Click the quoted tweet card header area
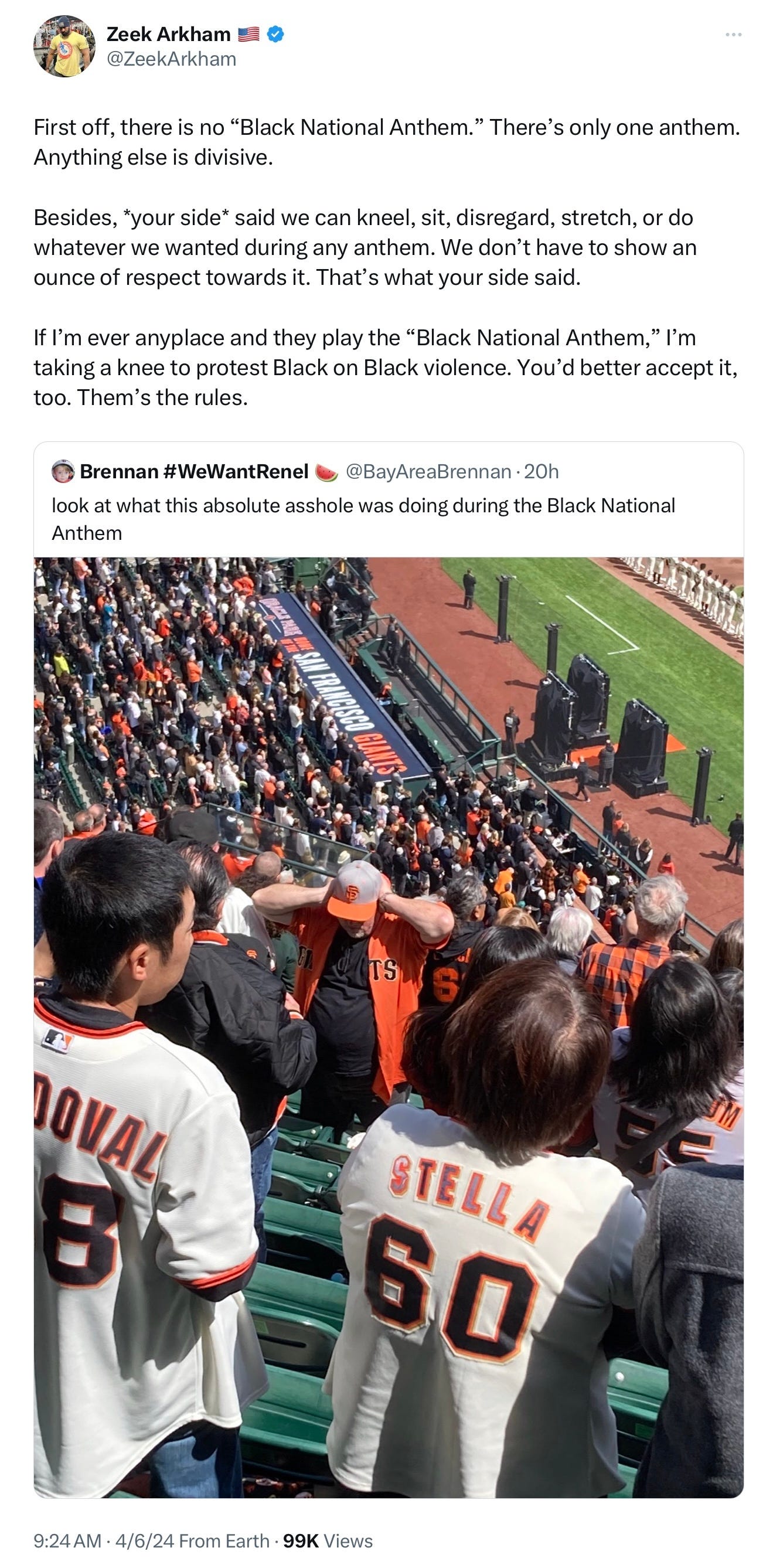 coord(389,499)
